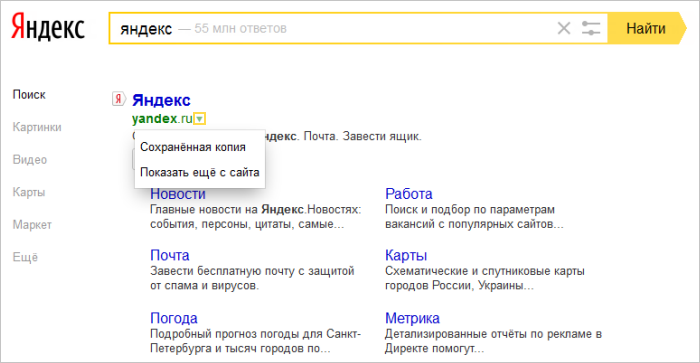The width and height of the screenshot is (700, 363).
Task: Switch to Картинки section
Action: click(37, 127)
